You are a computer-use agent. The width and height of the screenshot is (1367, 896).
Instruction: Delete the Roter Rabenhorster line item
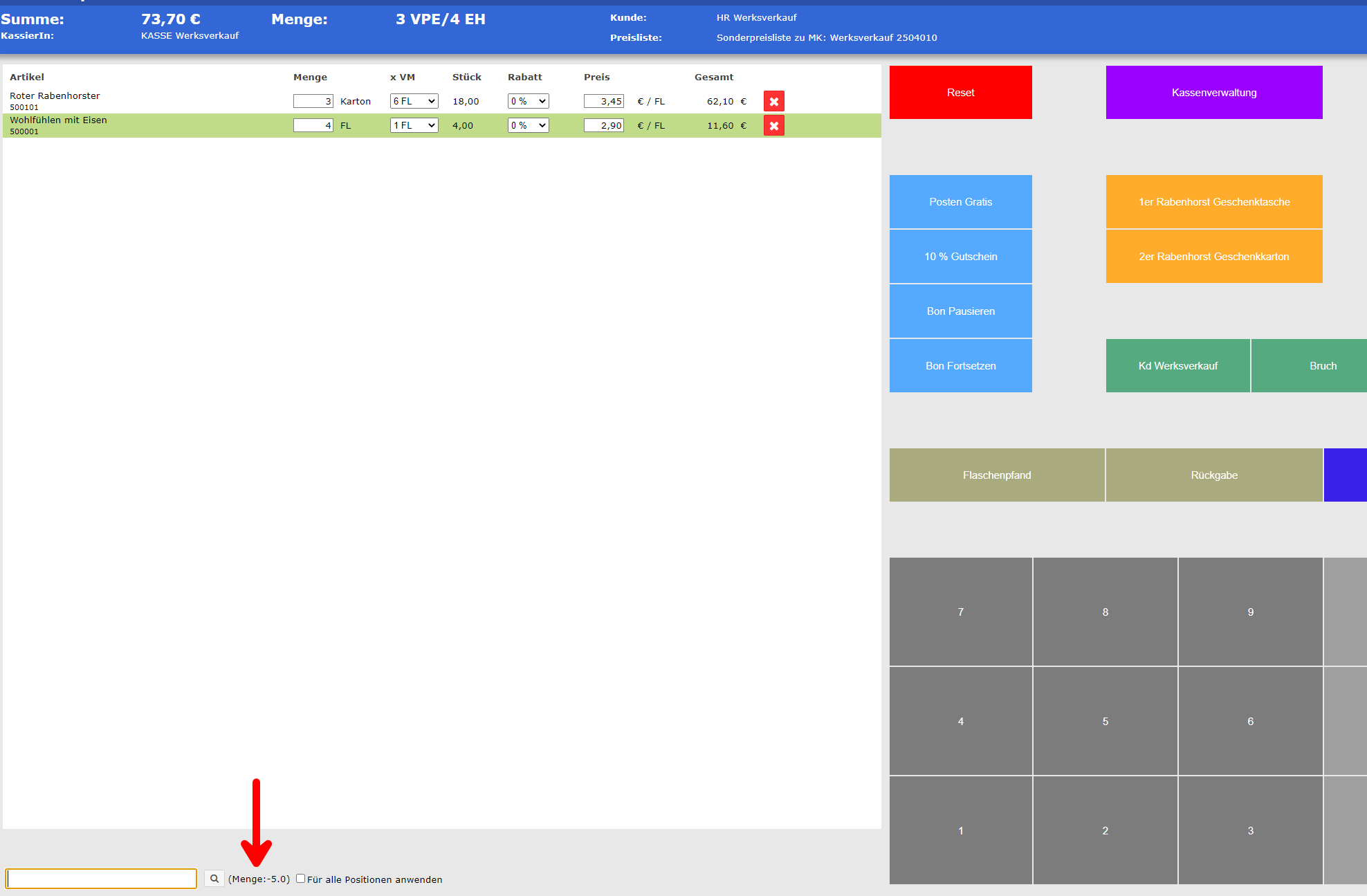[773, 102]
